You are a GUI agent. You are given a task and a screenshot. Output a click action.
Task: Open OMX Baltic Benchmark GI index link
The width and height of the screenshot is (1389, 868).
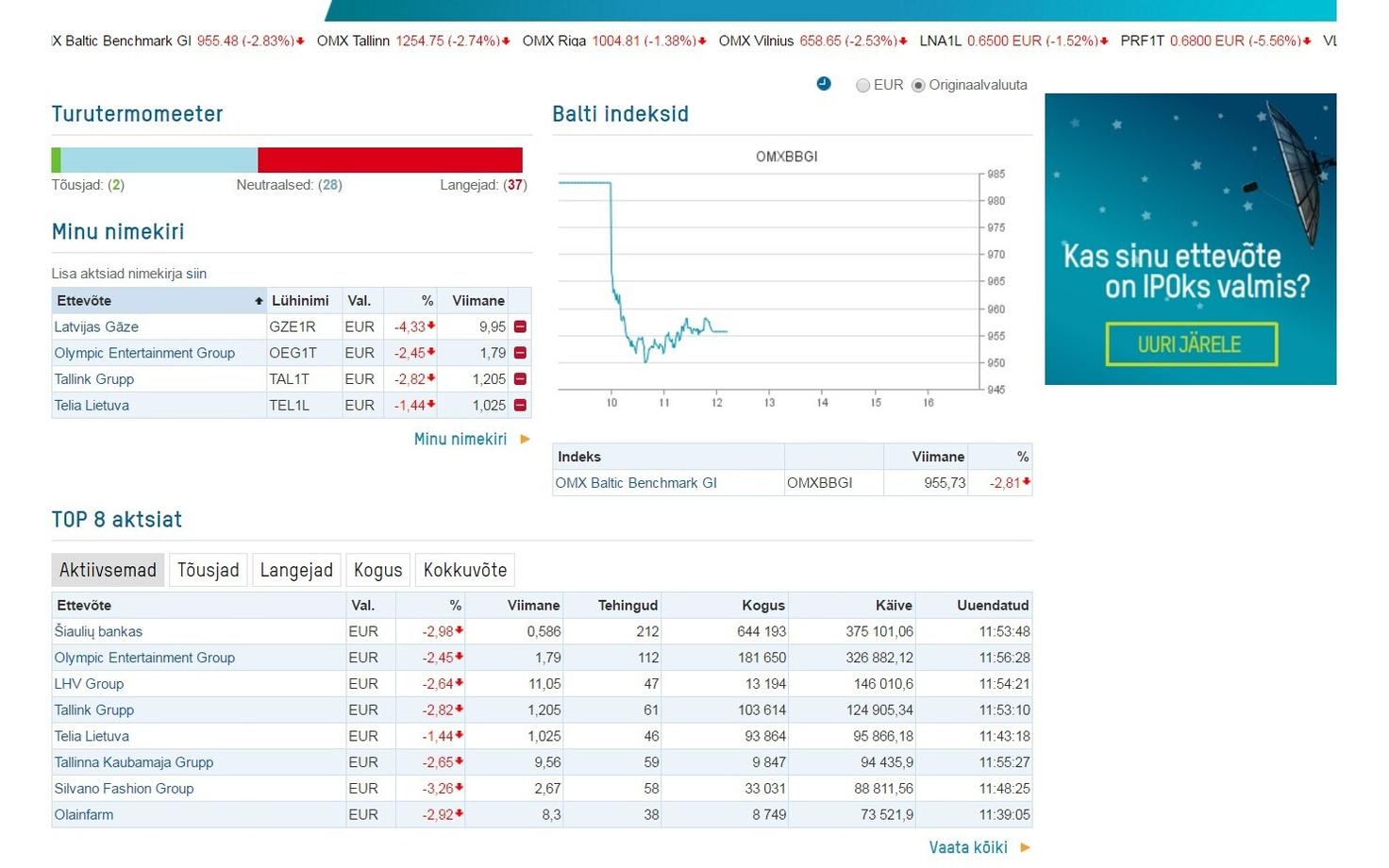coord(636,483)
